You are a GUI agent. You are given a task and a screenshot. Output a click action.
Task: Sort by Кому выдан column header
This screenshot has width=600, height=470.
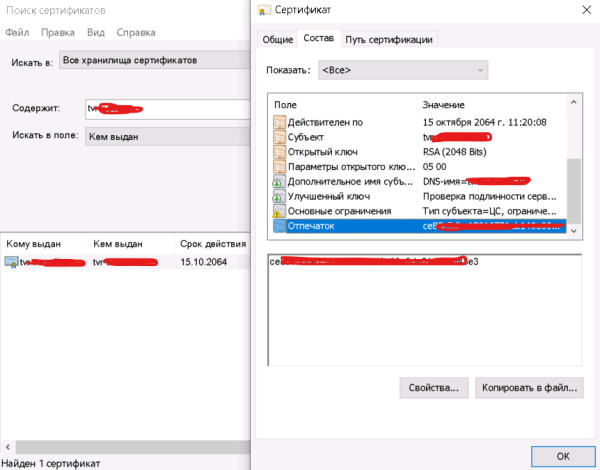pos(44,244)
